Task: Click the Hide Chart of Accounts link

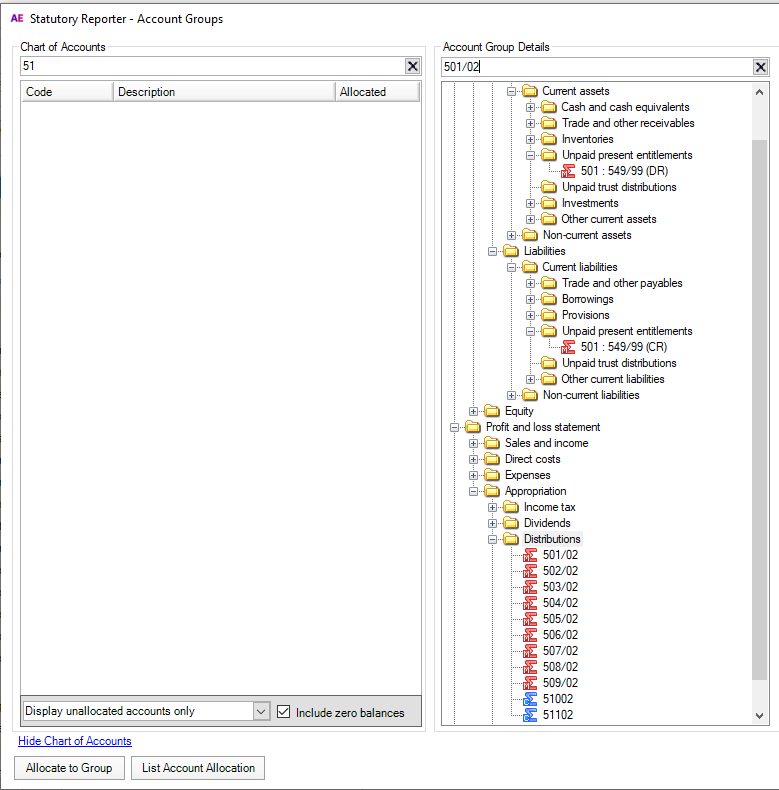Action: click(75, 741)
